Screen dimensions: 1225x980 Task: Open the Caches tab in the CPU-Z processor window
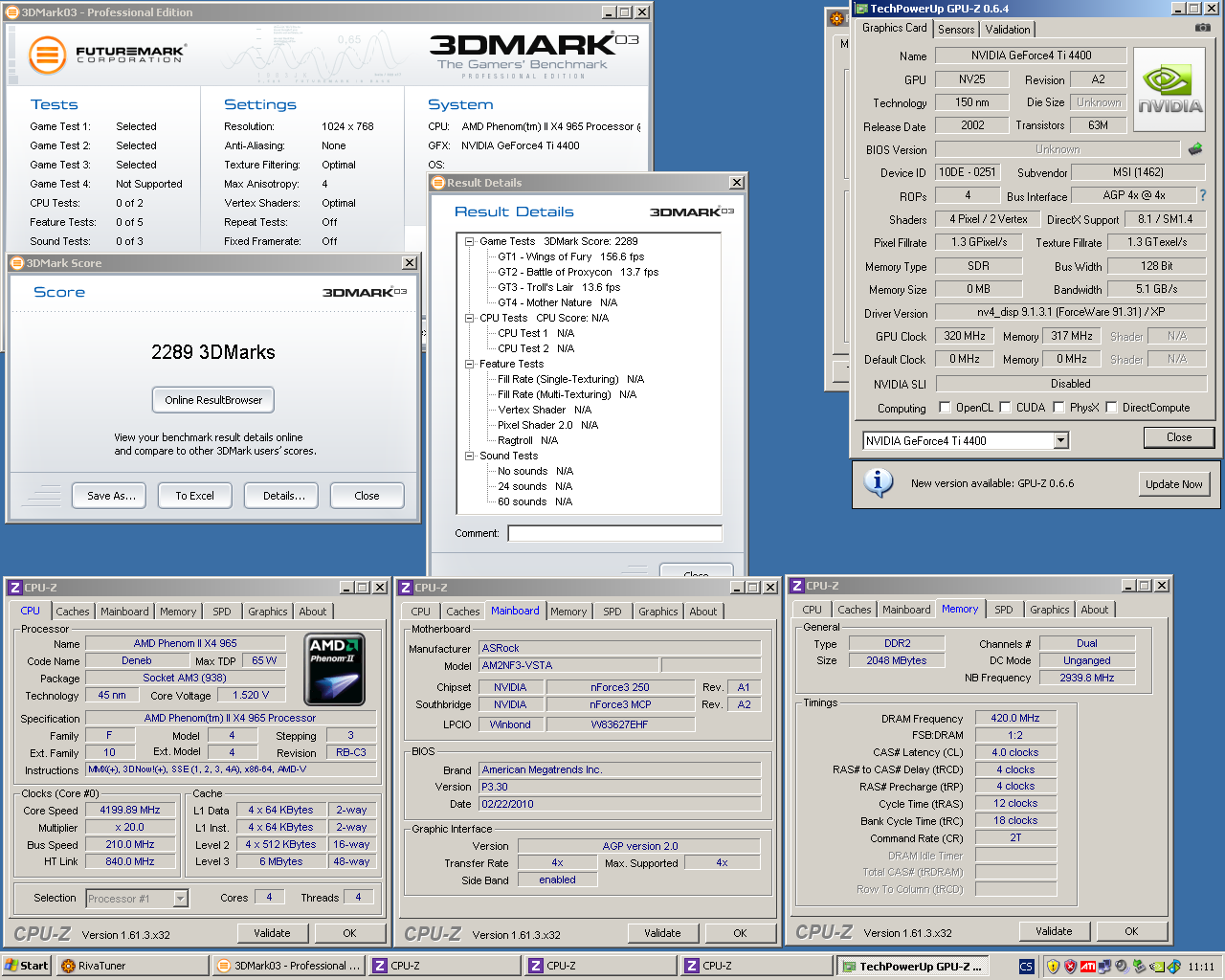point(73,612)
